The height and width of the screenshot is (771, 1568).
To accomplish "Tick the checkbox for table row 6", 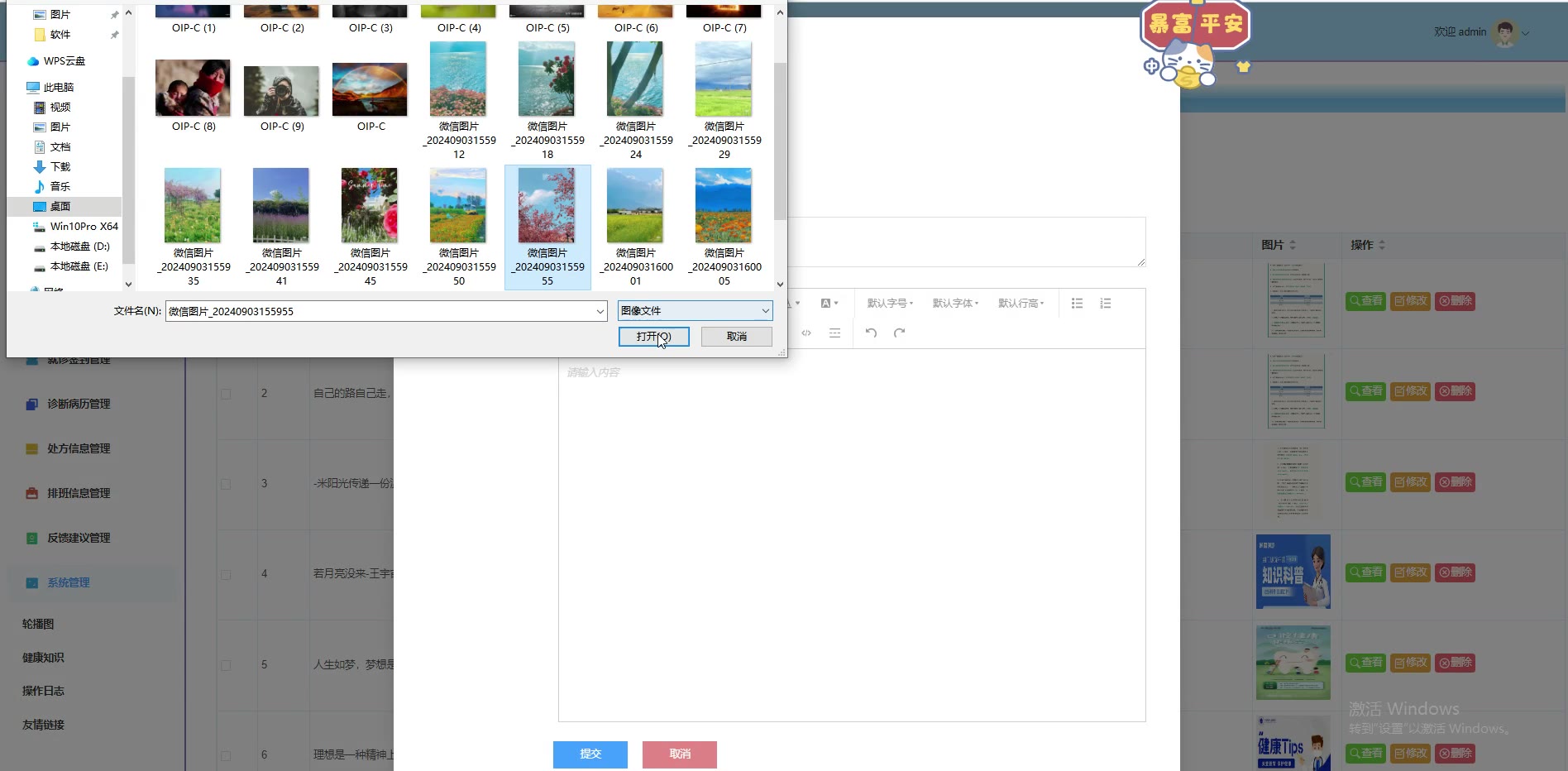I will [x=226, y=755].
